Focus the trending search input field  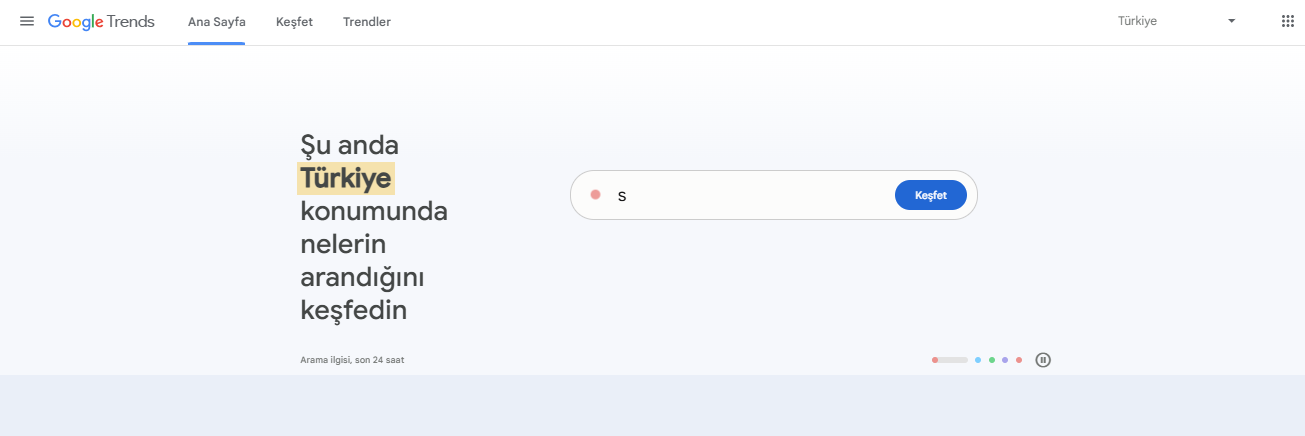pos(750,195)
